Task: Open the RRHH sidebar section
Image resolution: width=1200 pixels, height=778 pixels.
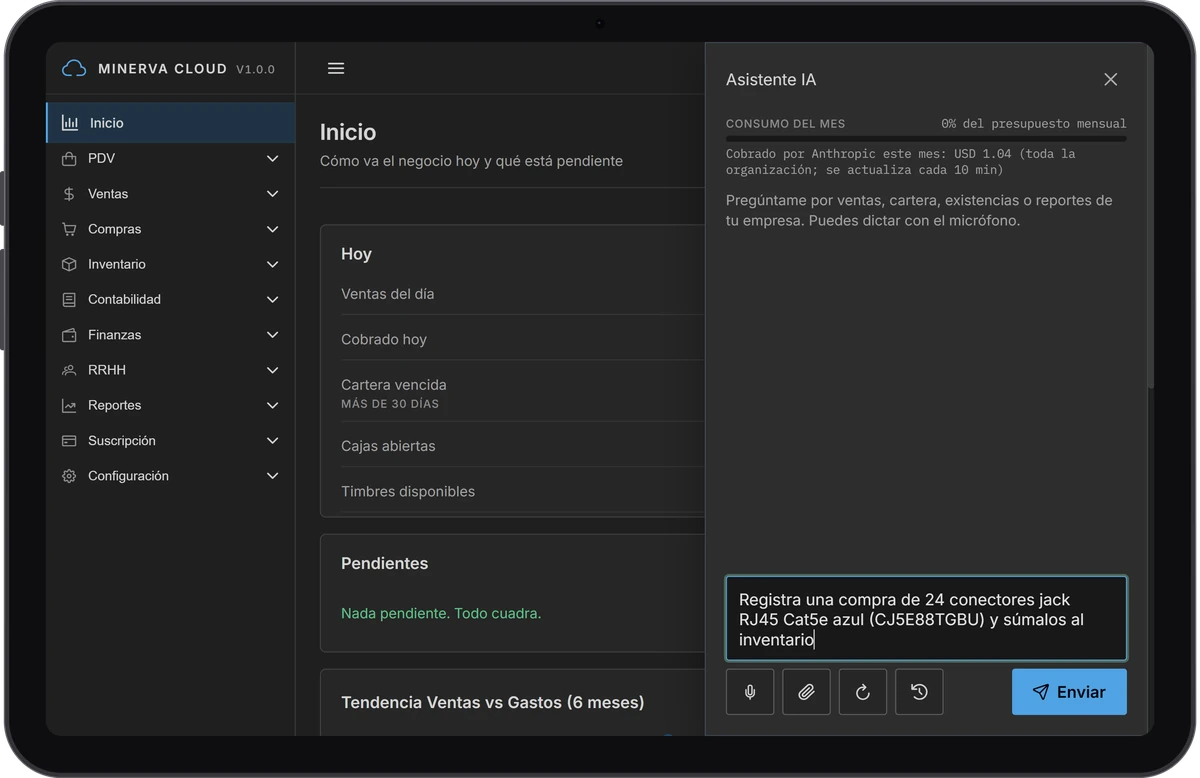Action: tap(170, 370)
